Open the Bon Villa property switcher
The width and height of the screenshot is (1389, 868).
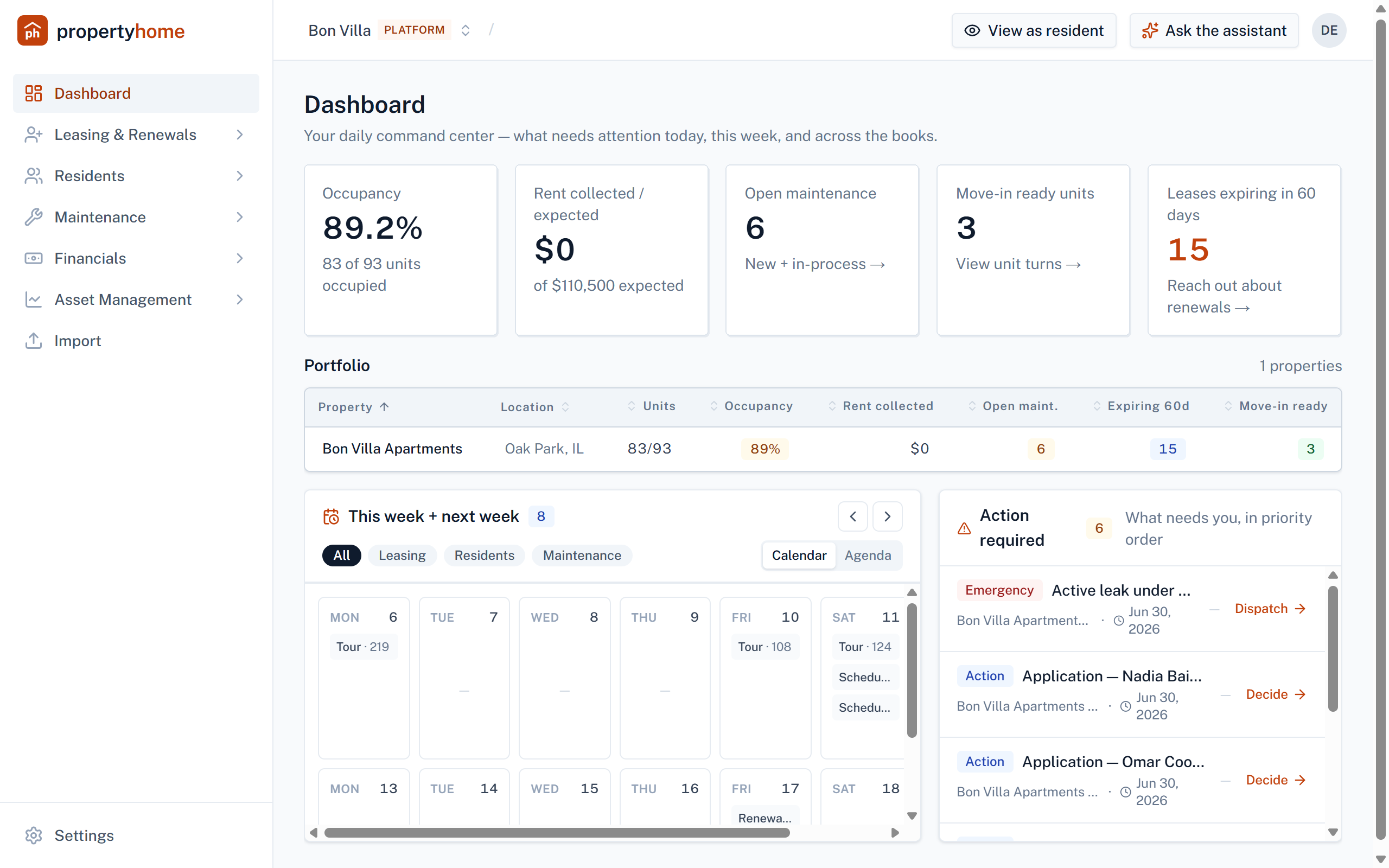[x=390, y=30]
